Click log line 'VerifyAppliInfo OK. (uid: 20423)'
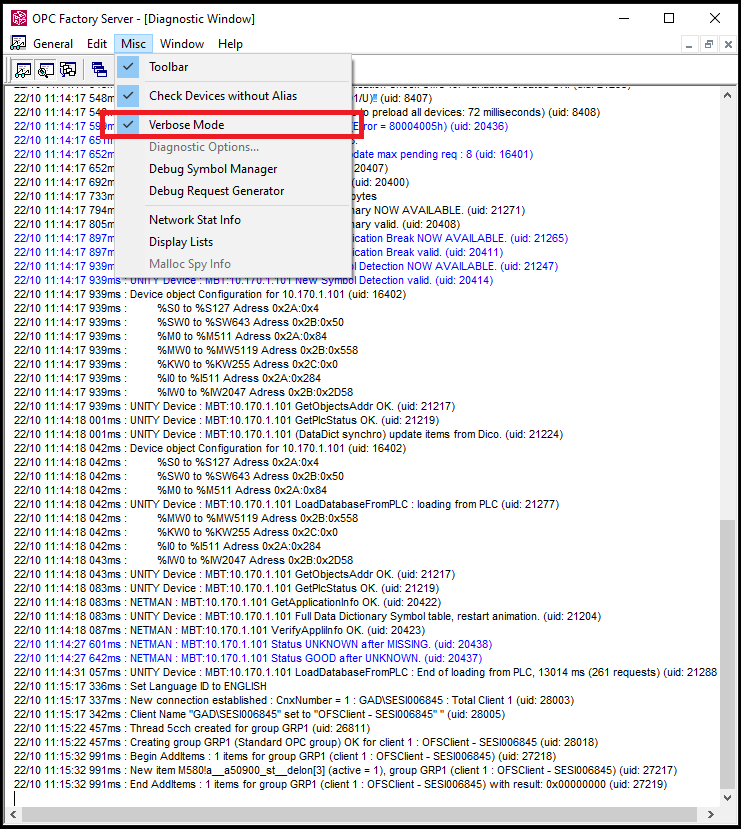 coord(219,630)
